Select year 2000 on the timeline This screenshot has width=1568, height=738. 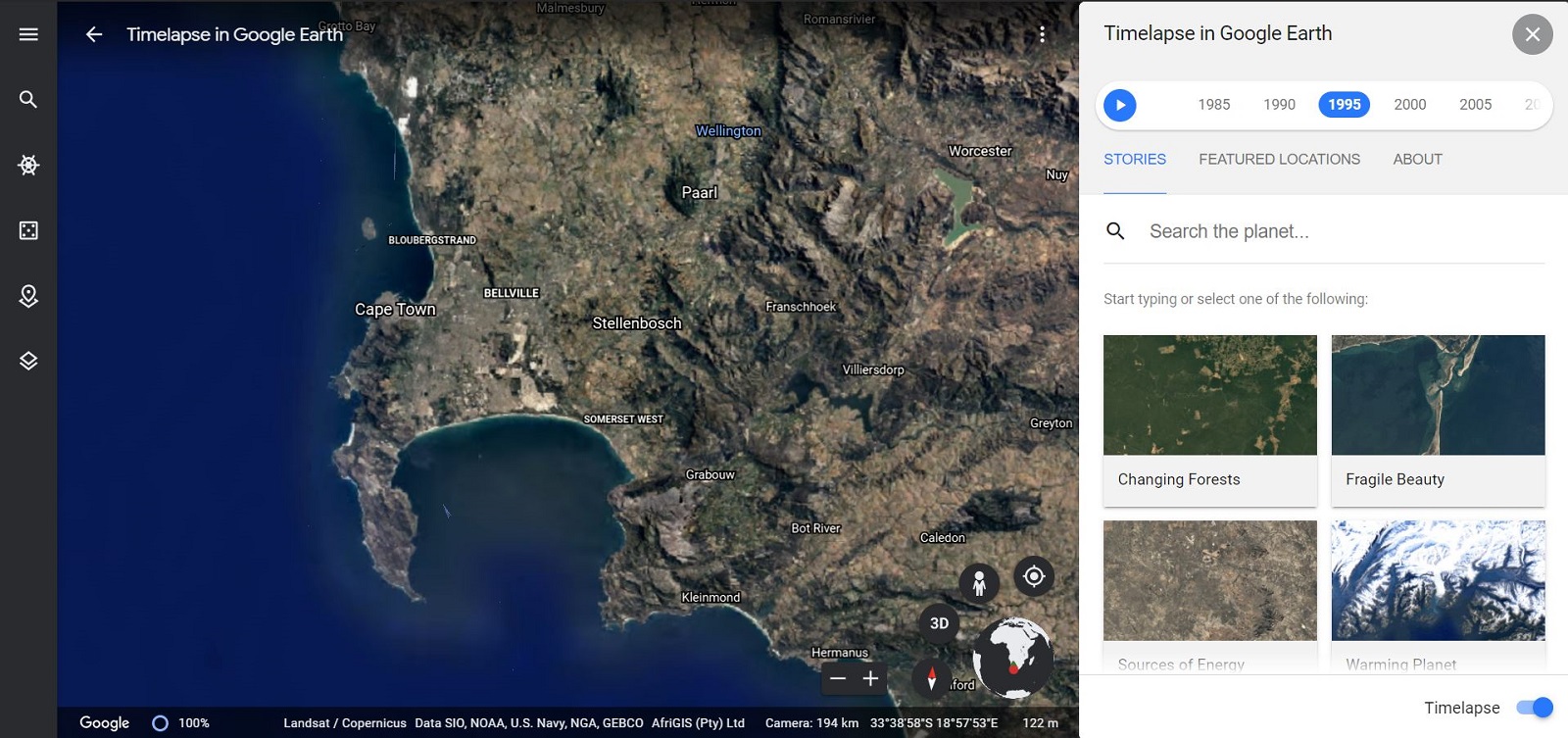1409,105
